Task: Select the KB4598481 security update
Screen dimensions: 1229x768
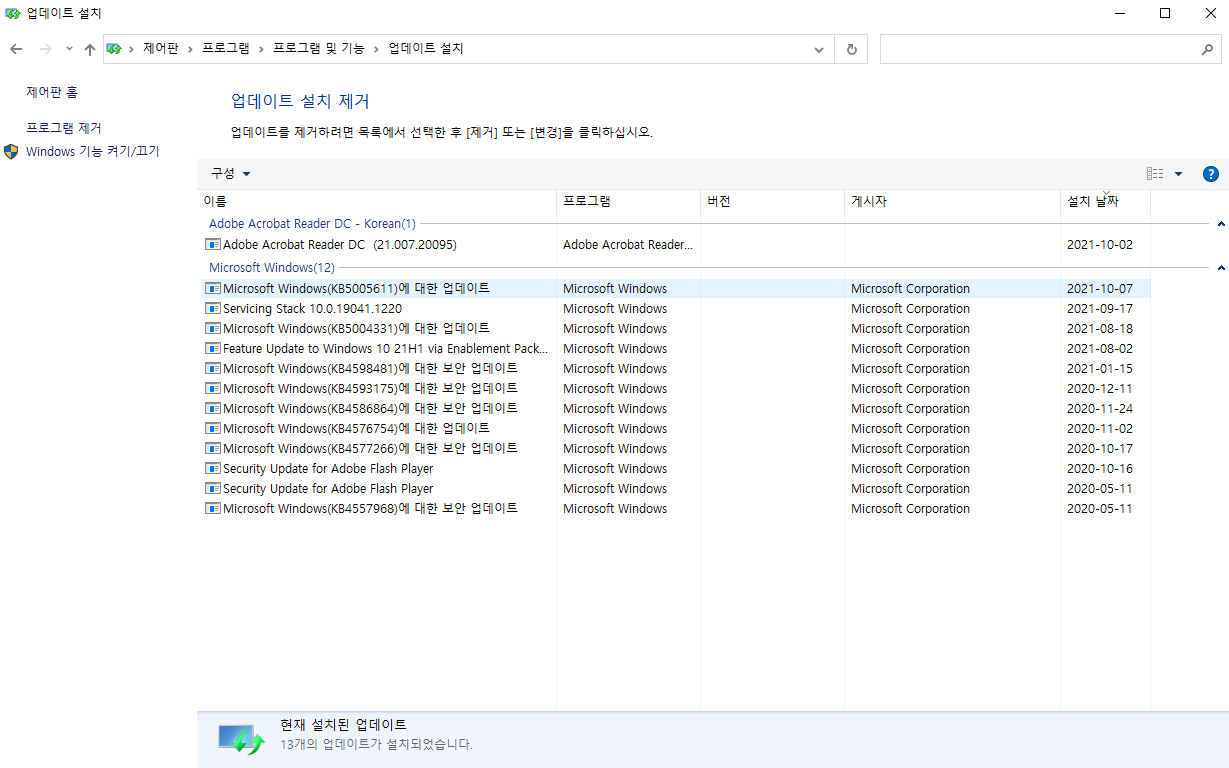Action: [370, 368]
